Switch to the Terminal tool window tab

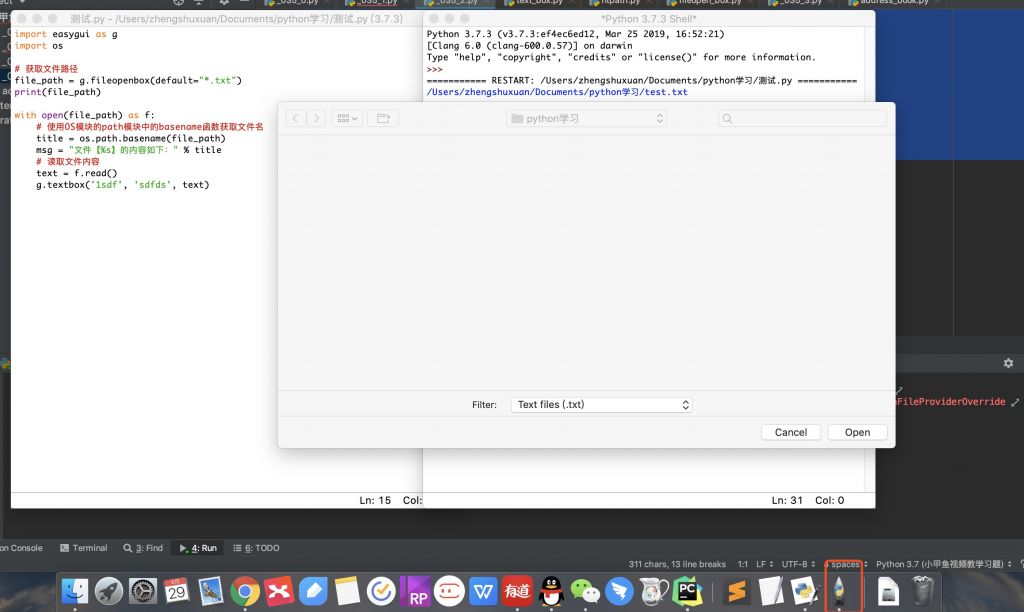click(84, 548)
